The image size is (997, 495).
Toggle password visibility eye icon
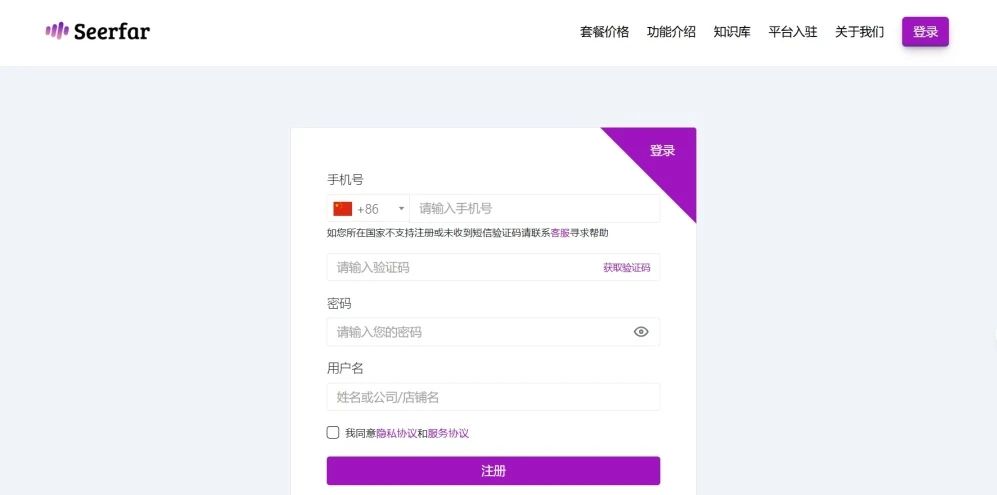click(641, 331)
